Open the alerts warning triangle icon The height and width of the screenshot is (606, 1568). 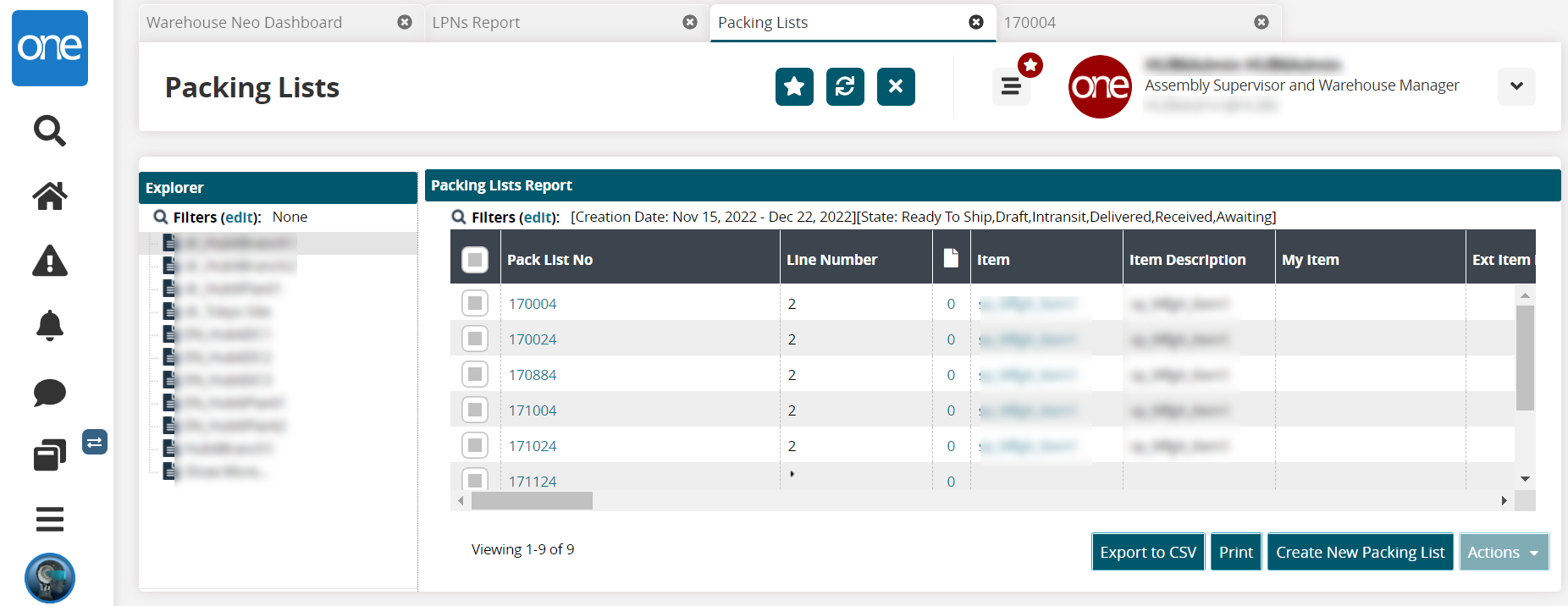tap(50, 261)
